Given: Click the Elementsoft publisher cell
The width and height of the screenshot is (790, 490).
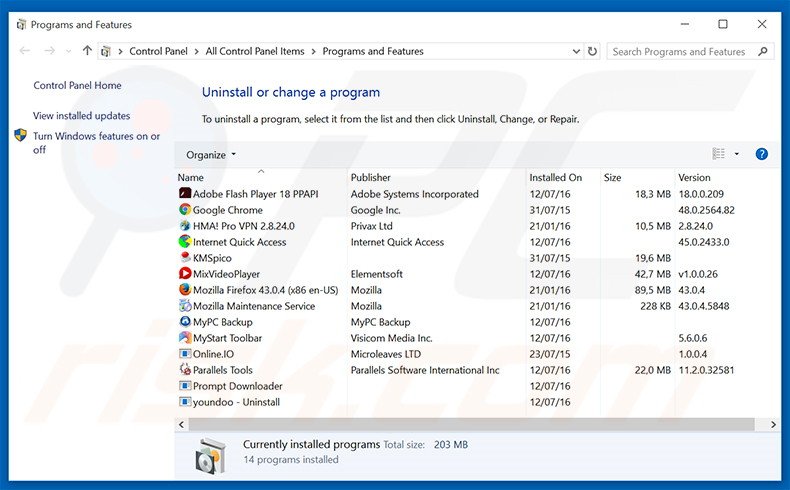Looking at the screenshot, I should coord(376,274).
